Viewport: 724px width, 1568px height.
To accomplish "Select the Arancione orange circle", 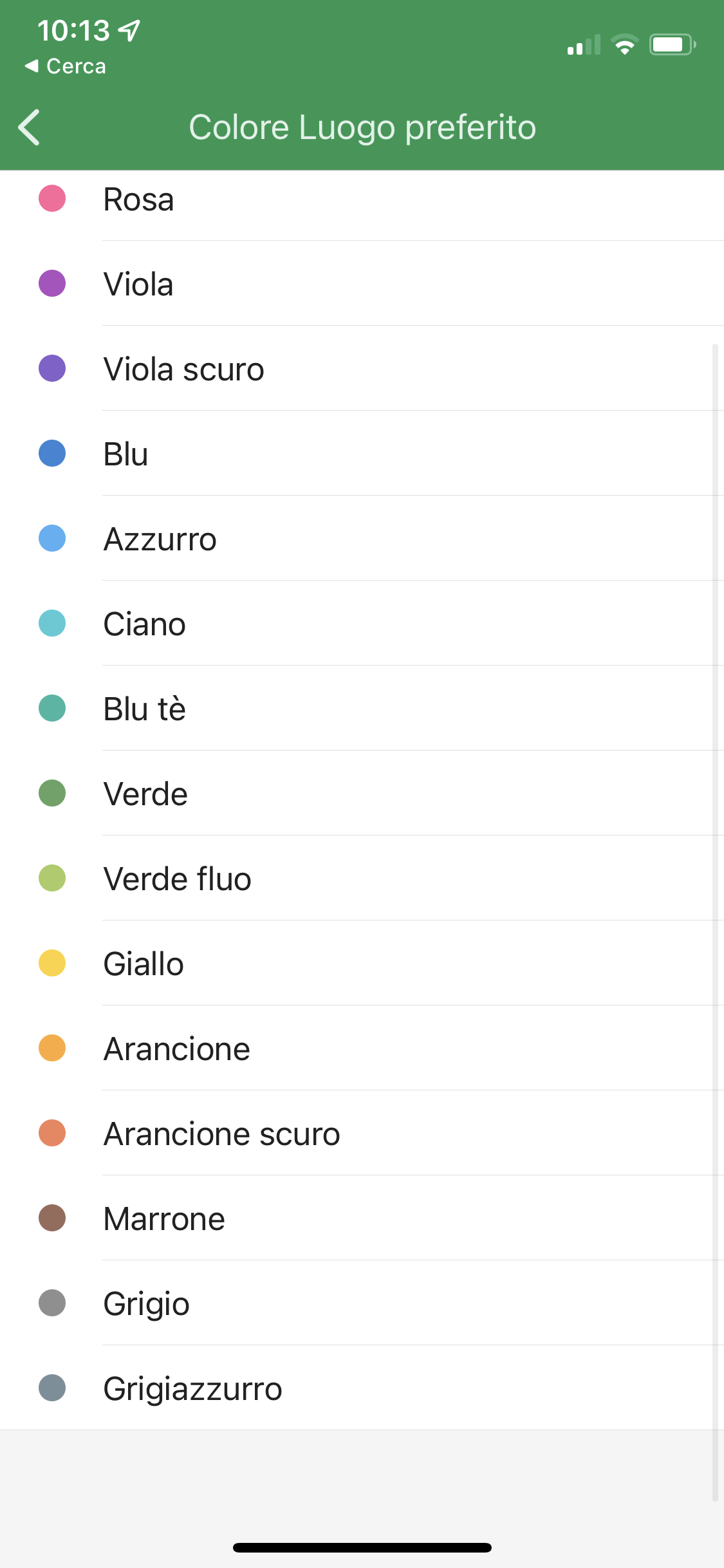I will (52, 1048).
